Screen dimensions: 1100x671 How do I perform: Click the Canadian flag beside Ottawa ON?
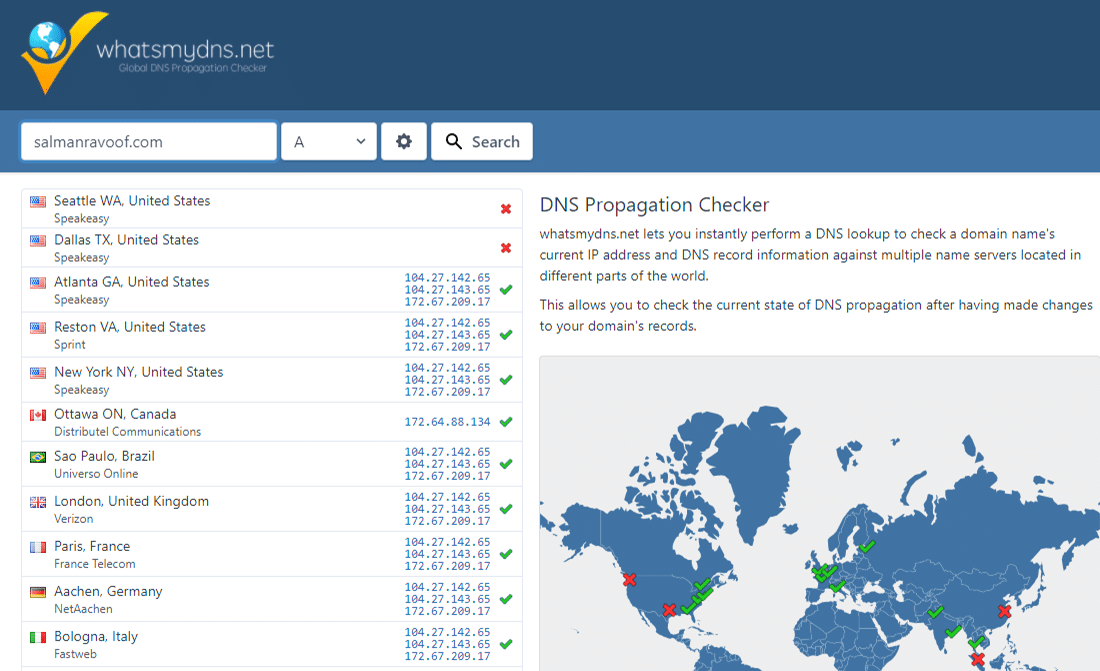pos(37,418)
